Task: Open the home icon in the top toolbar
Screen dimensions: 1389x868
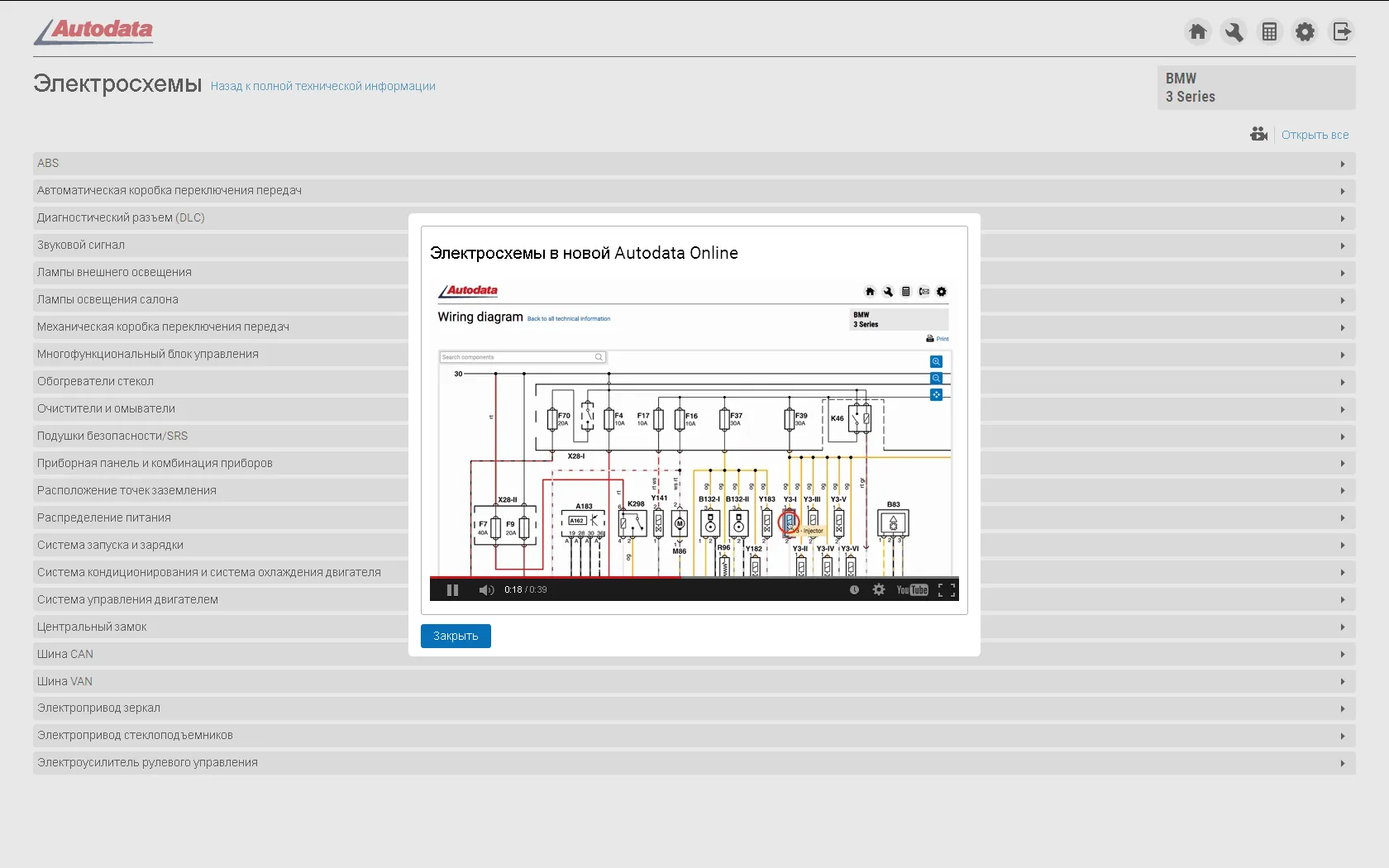Action: click(1197, 31)
